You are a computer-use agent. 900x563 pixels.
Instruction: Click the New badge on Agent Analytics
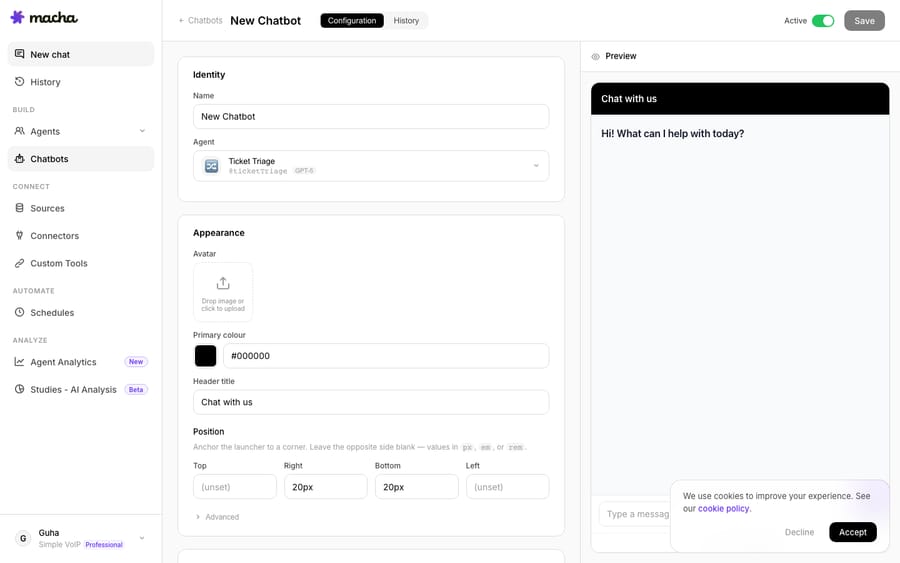click(136, 362)
